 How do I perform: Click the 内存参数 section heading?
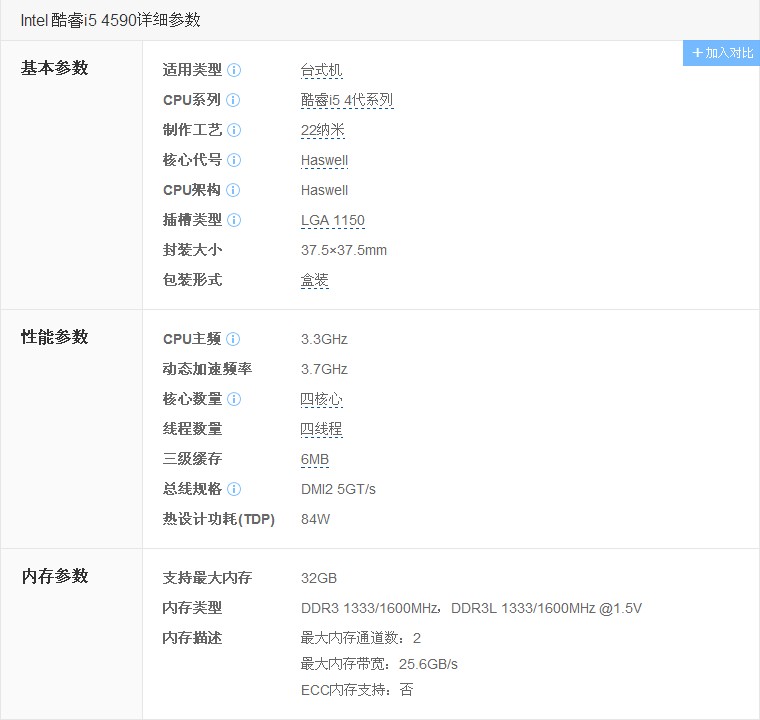(x=54, y=576)
